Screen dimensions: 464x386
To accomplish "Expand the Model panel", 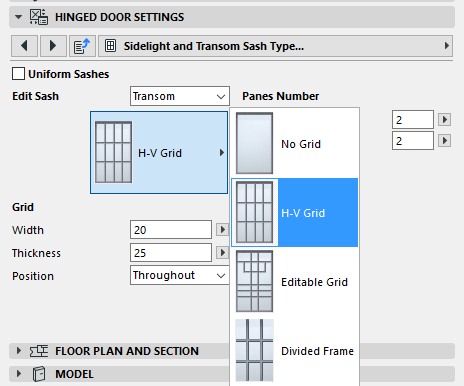I will [19, 374].
